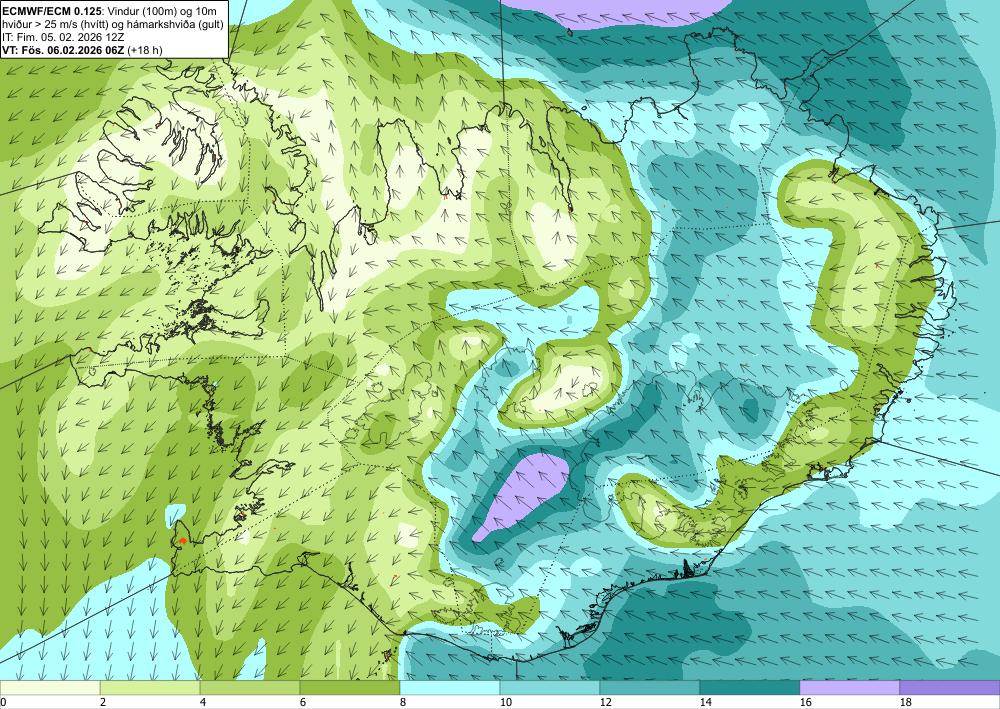
Task: Click the "(+18 h)" forecast lead time
Action: (x=145, y=50)
